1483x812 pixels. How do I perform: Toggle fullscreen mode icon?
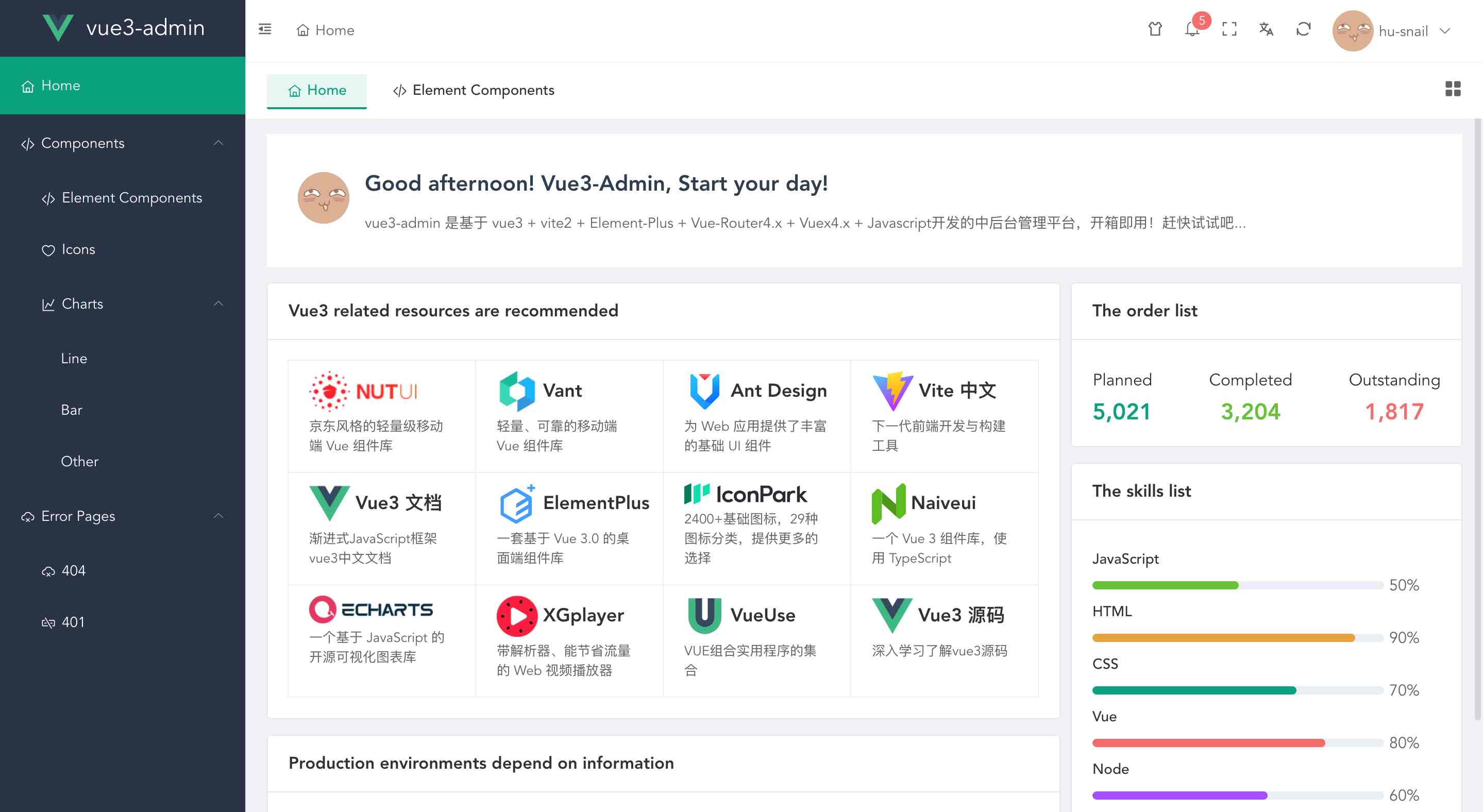click(1229, 29)
